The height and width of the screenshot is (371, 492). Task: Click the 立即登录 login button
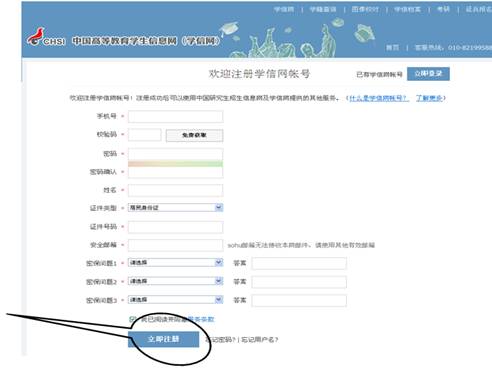tap(428, 74)
